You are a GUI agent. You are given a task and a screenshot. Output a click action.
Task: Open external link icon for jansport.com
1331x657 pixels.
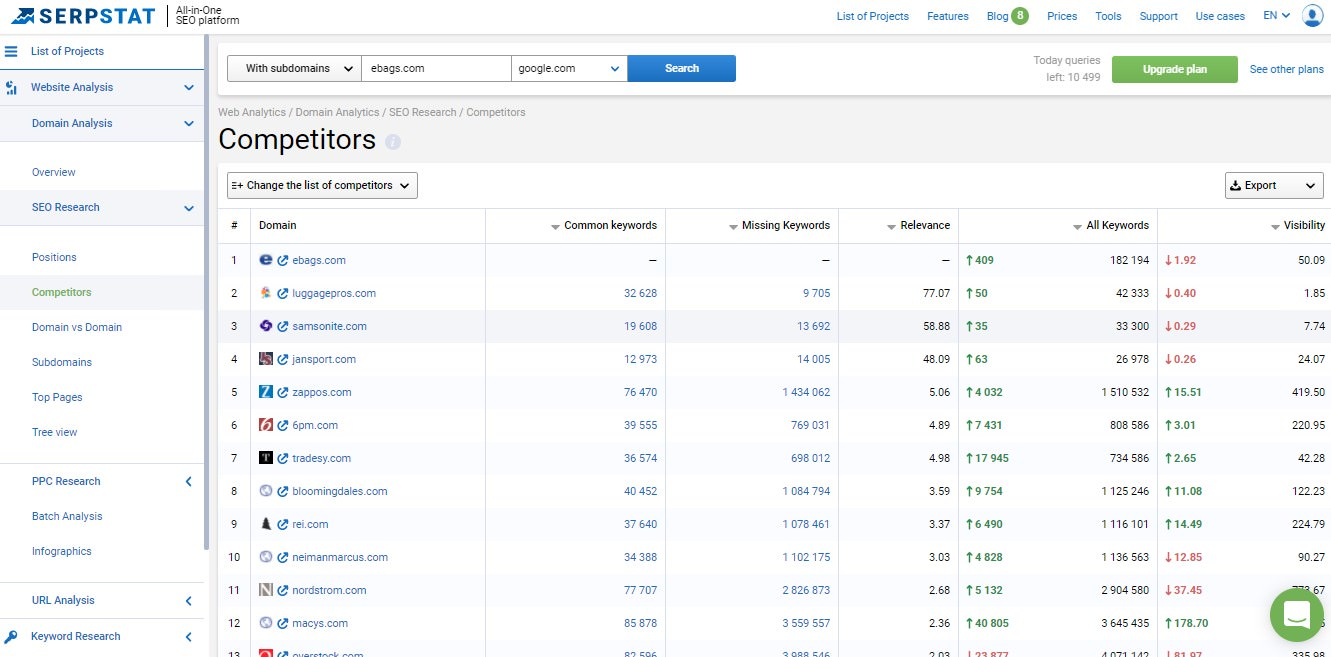(283, 360)
